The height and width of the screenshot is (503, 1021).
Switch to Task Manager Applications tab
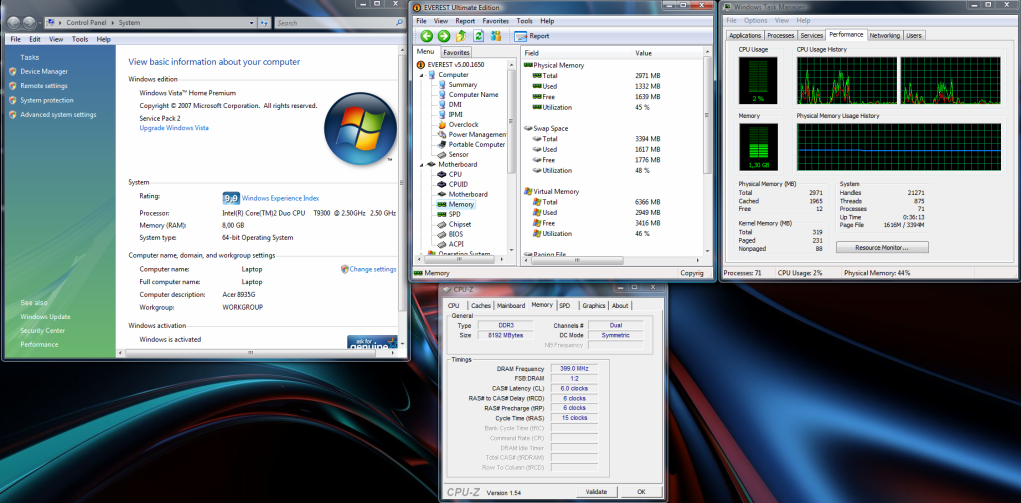745,35
